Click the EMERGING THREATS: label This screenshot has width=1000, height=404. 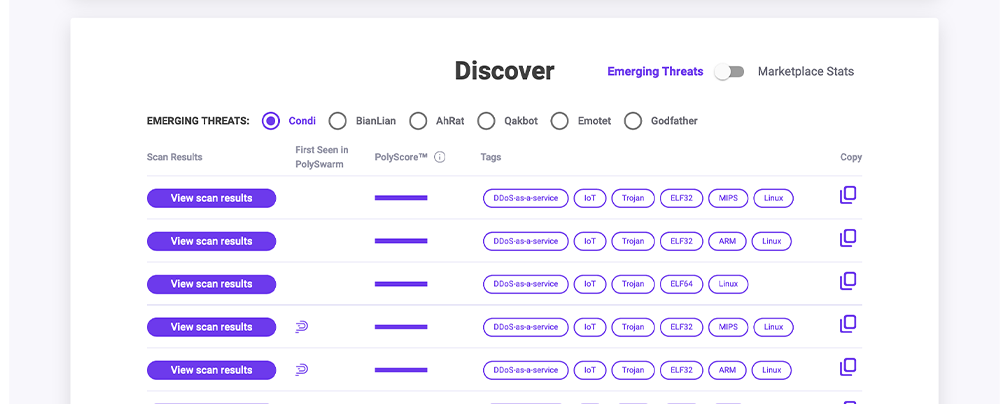click(x=198, y=121)
